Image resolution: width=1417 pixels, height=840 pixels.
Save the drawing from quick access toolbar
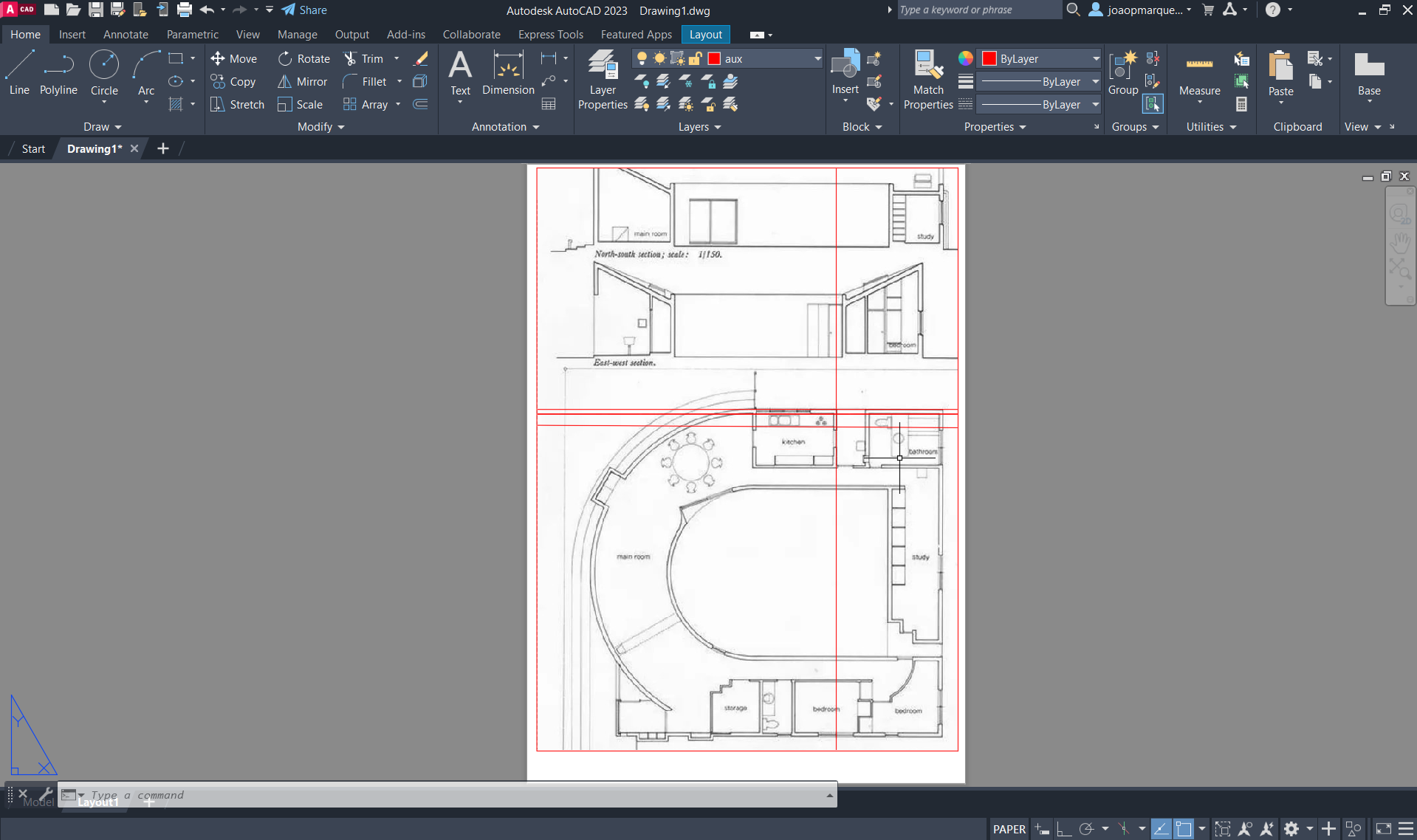click(x=95, y=10)
